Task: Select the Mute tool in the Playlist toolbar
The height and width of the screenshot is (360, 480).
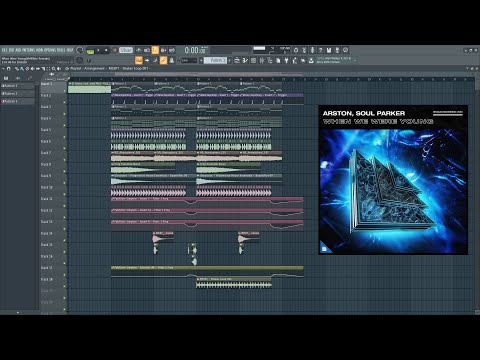Action: [33, 69]
